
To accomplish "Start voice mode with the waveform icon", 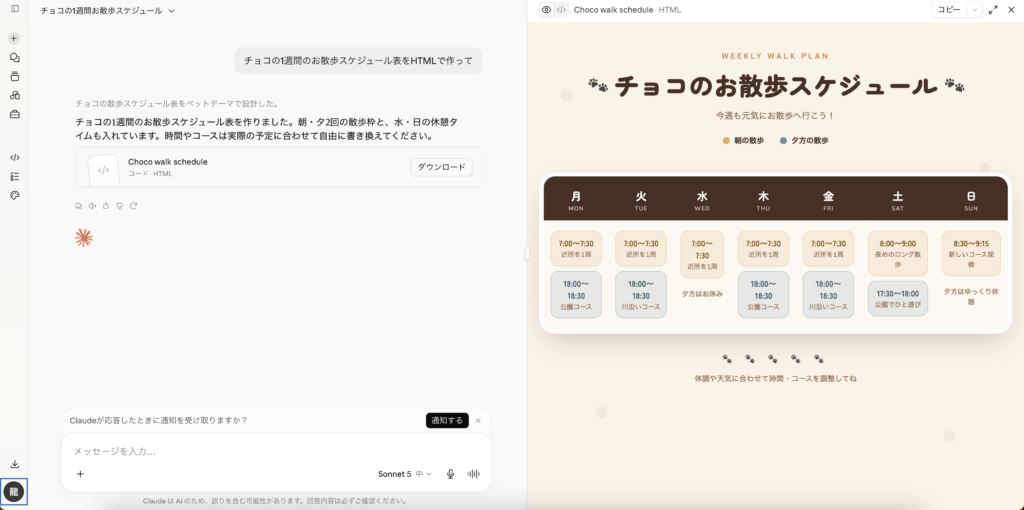I will point(473,474).
